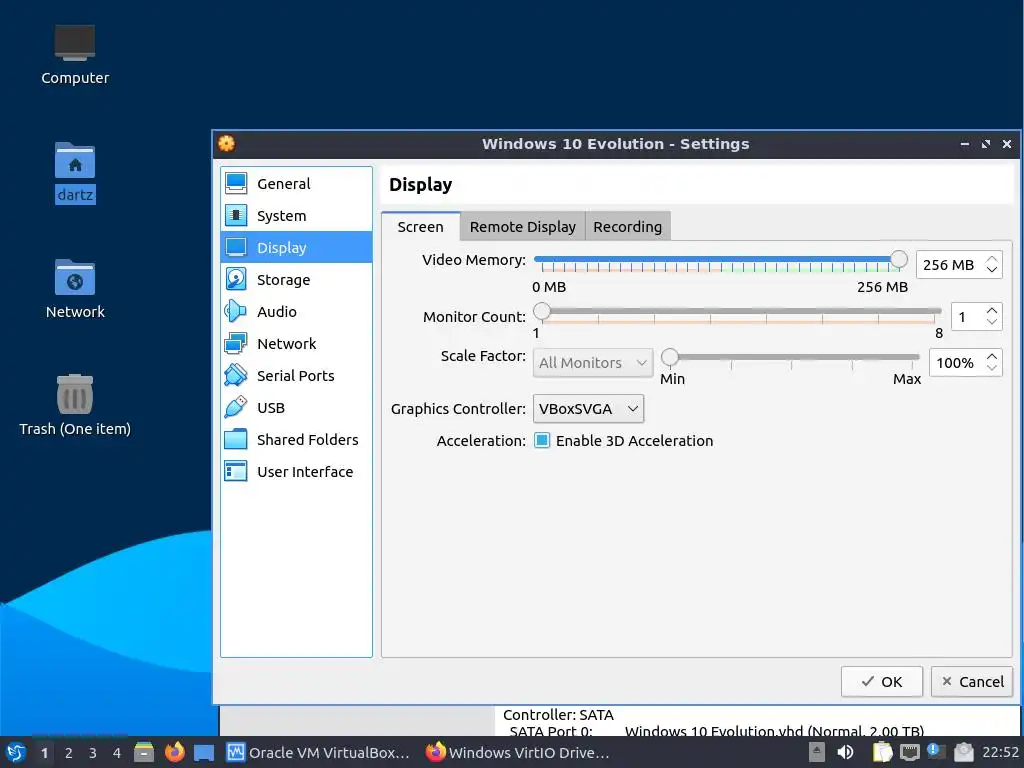The width and height of the screenshot is (1024, 768).
Task: Open the USB settings category
Action: 296,408
